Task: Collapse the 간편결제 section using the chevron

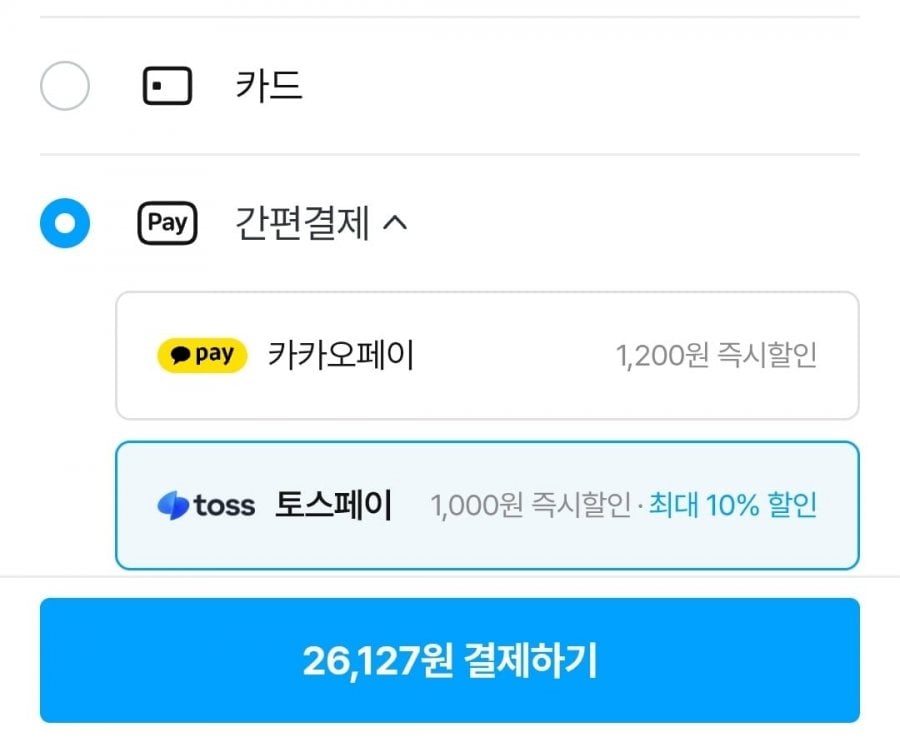Action: point(396,223)
